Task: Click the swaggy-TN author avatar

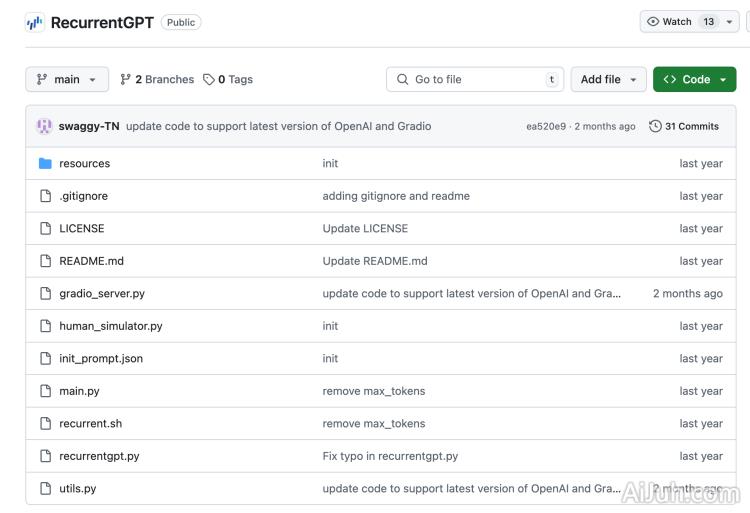Action: coord(44,126)
